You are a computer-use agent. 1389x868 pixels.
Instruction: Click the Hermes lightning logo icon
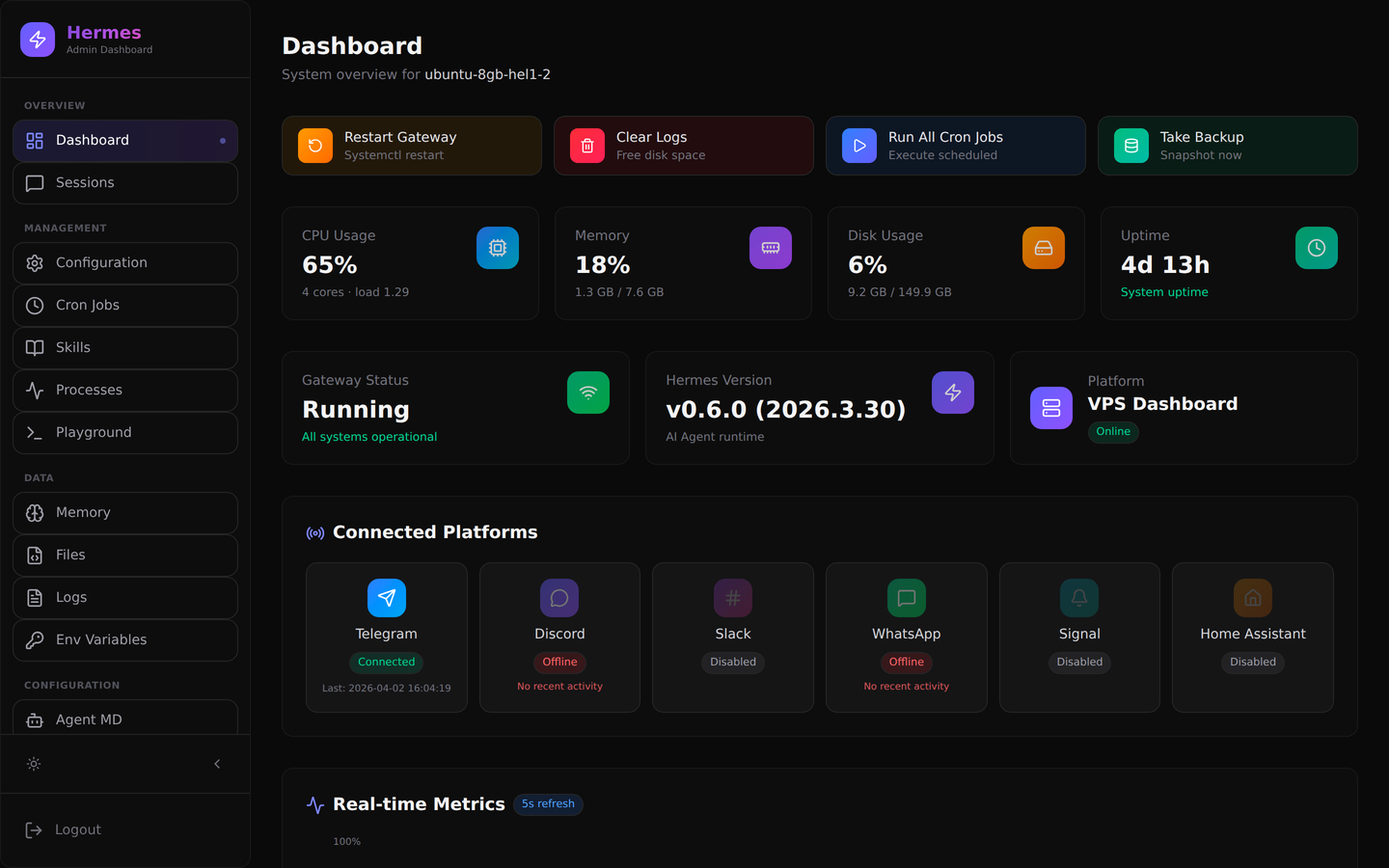tap(38, 40)
